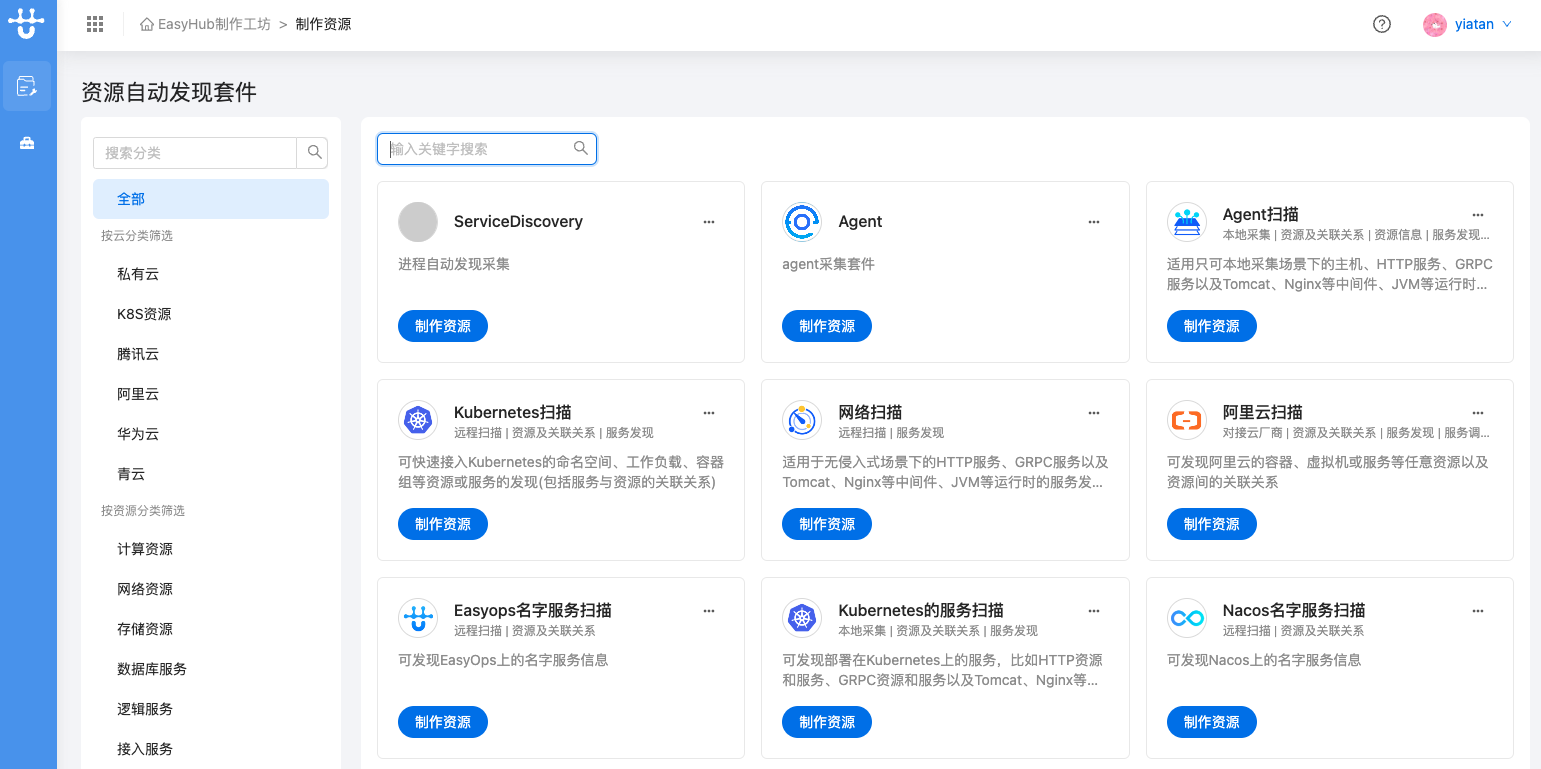
Task: Click the 制作资源 breadcrumb text
Action: (323, 24)
